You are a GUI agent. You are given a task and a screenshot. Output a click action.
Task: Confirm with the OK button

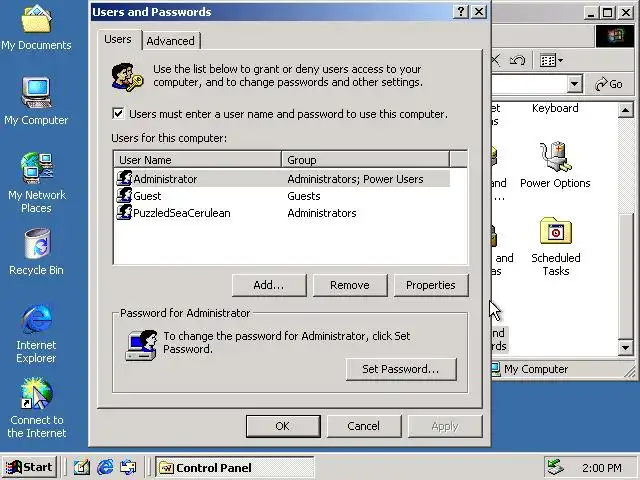tap(283, 426)
